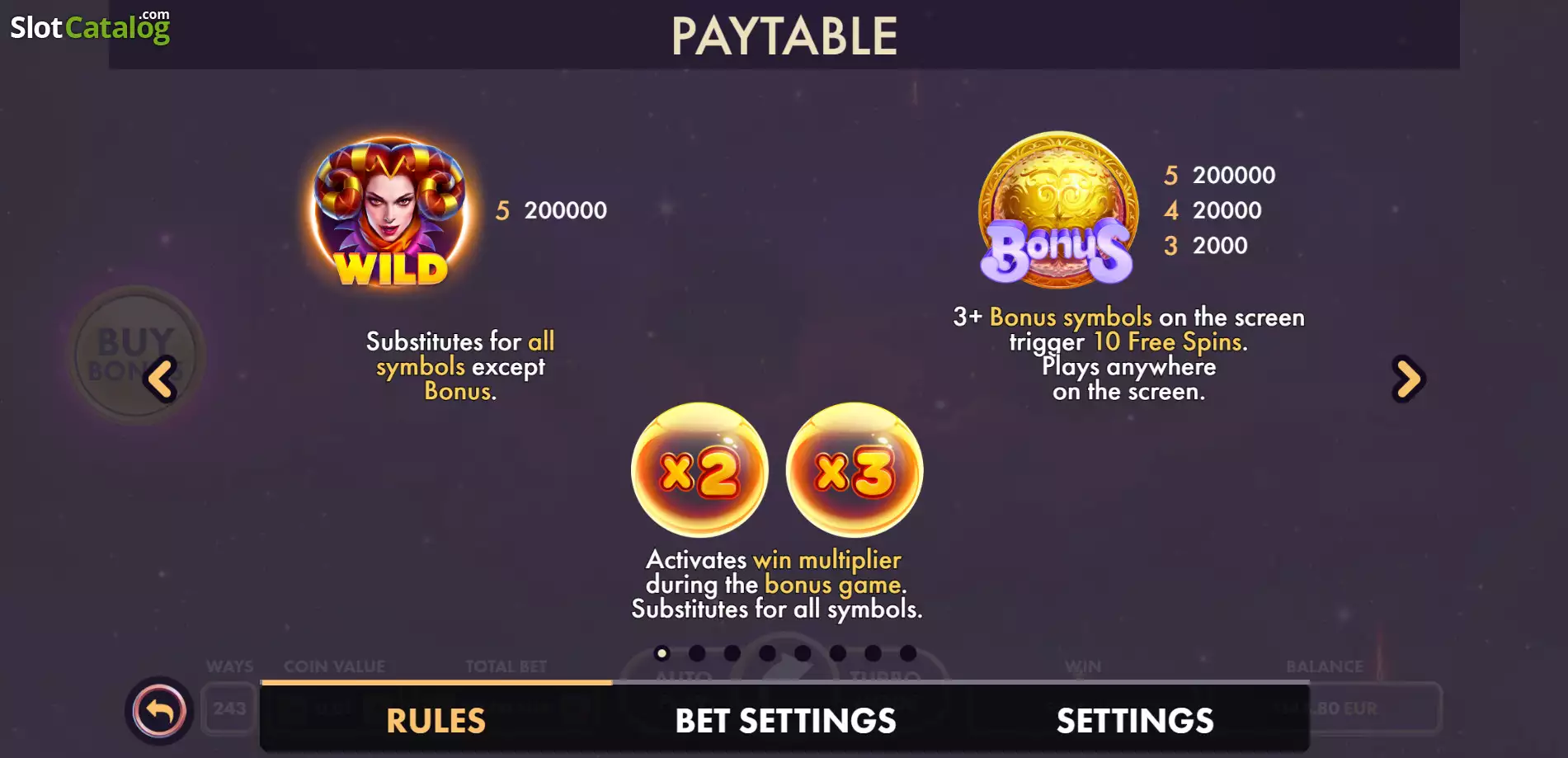The width and height of the screenshot is (1568, 758).
Task: Switch to the Settings tab
Action: click(x=1135, y=718)
